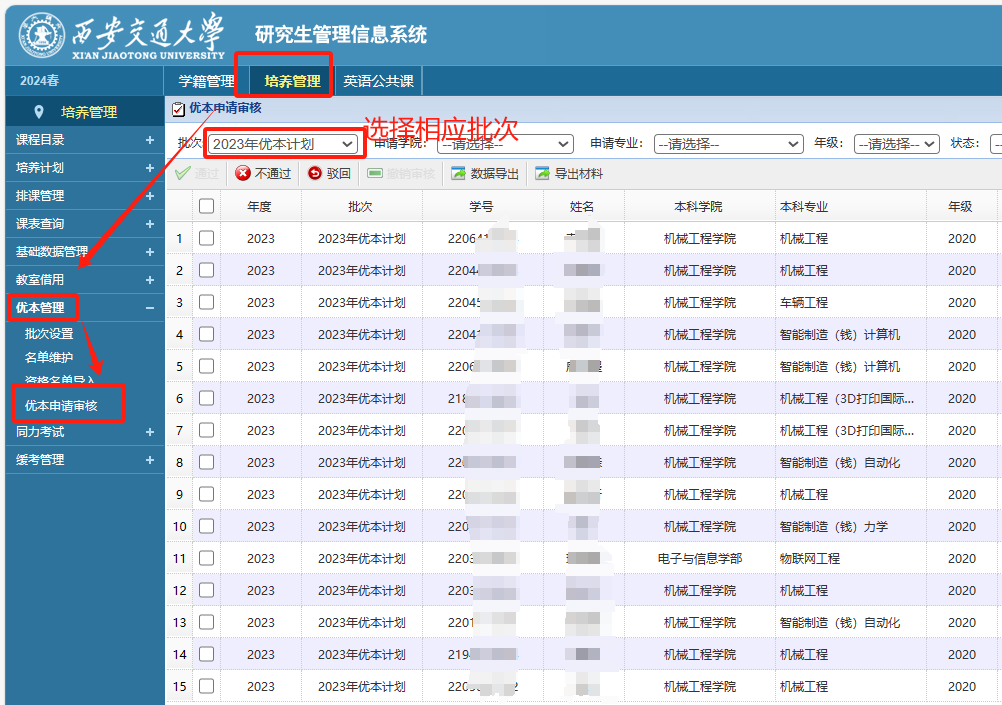Click the 研究生管理信息系统 title
The height and width of the screenshot is (705, 1002).
(341, 34)
